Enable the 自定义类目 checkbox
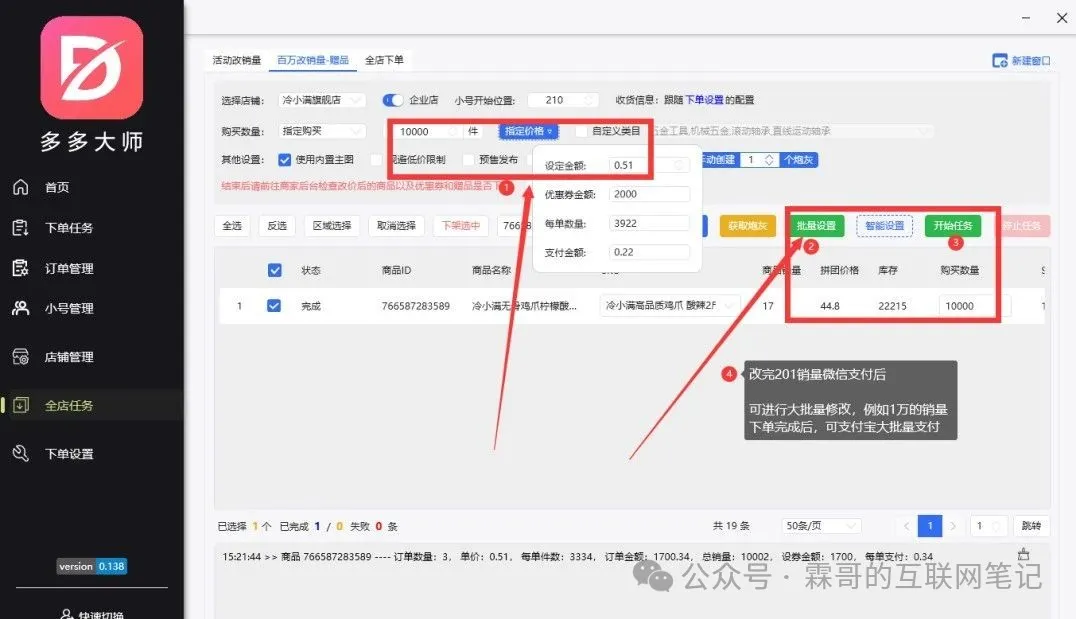1076x619 pixels. coord(581,131)
